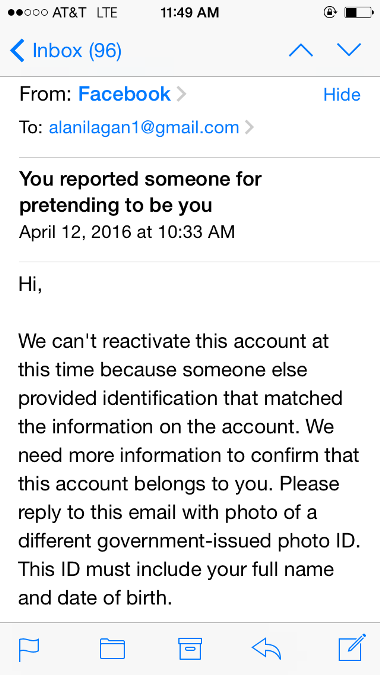Tap the AT&T LTE signal indicator
Image resolution: width=380 pixels, height=675 pixels.
pyautogui.click(x=62, y=13)
